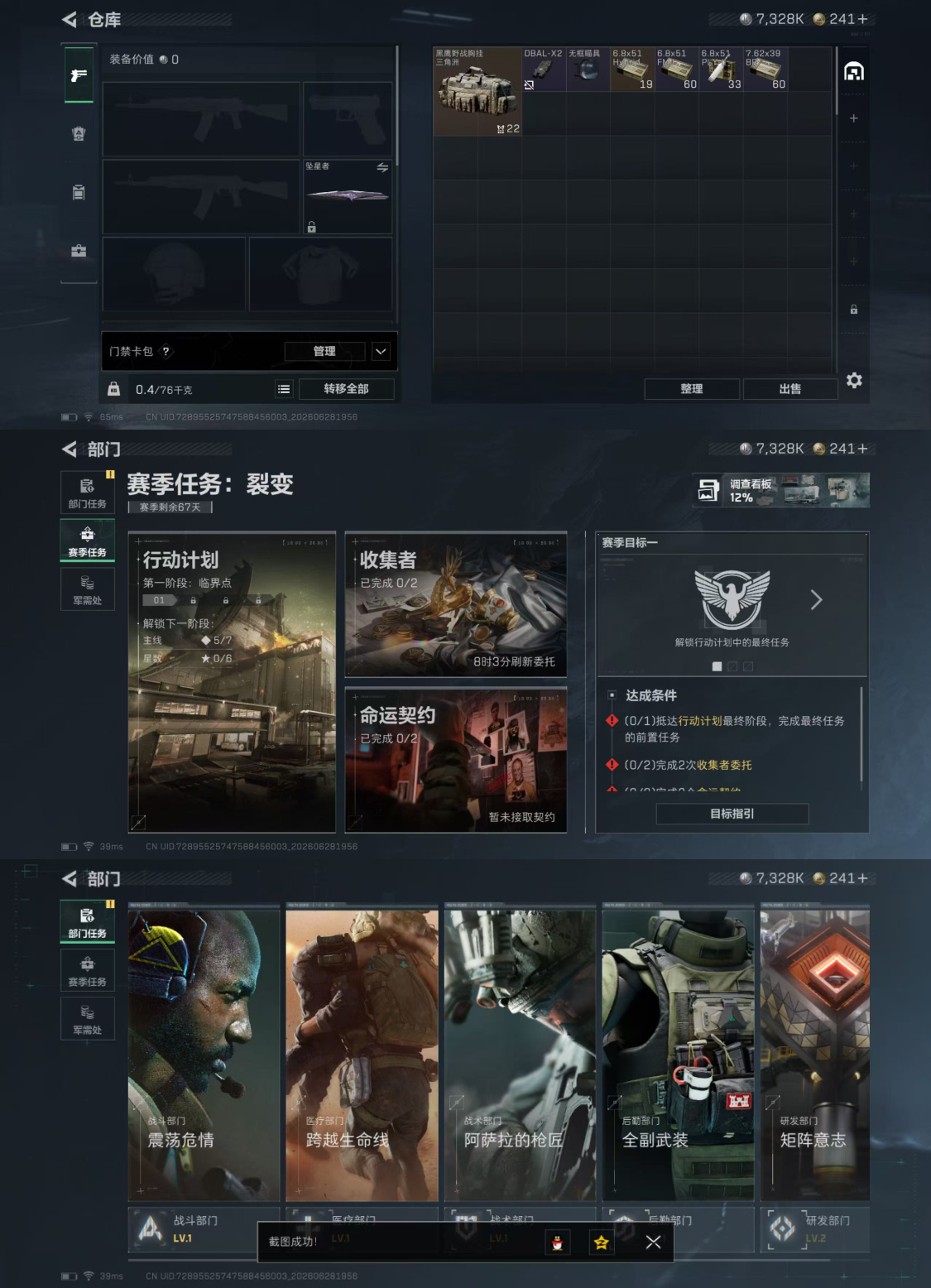Click the 转移全部 button
The height and width of the screenshot is (1288, 931).
point(346,389)
